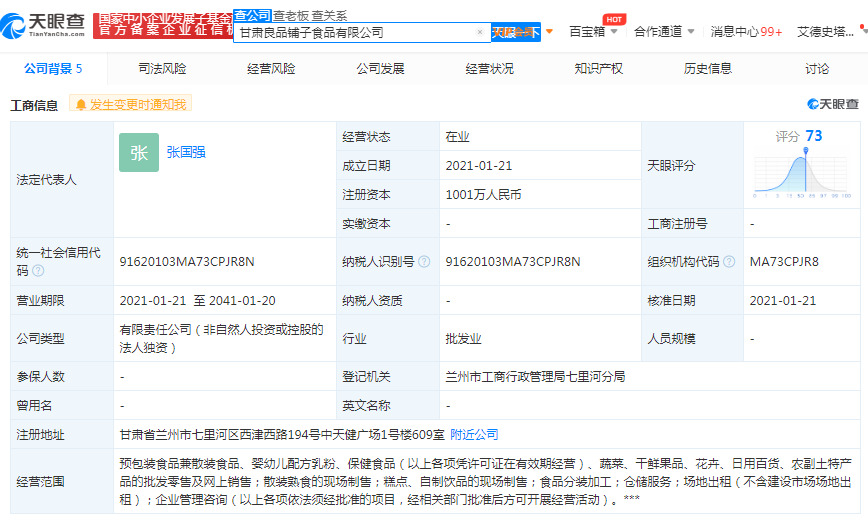
Task: Click the 营业期限 date range value
Action: pos(198,301)
